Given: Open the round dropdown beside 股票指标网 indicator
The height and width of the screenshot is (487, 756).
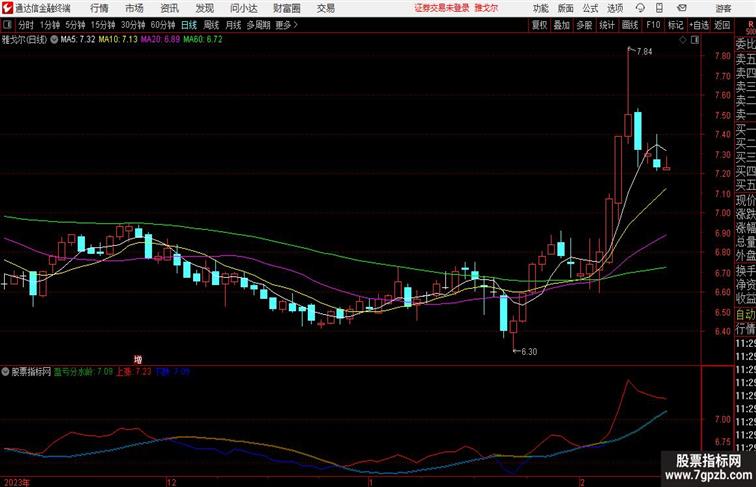Looking at the screenshot, I should tap(5, 372).
